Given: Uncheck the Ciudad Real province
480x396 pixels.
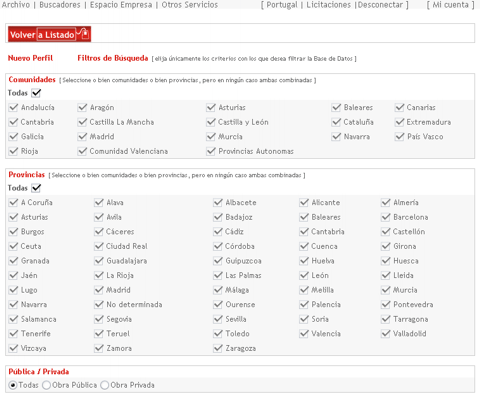Looking at the screenshot, I should click(x=99, y=246).
